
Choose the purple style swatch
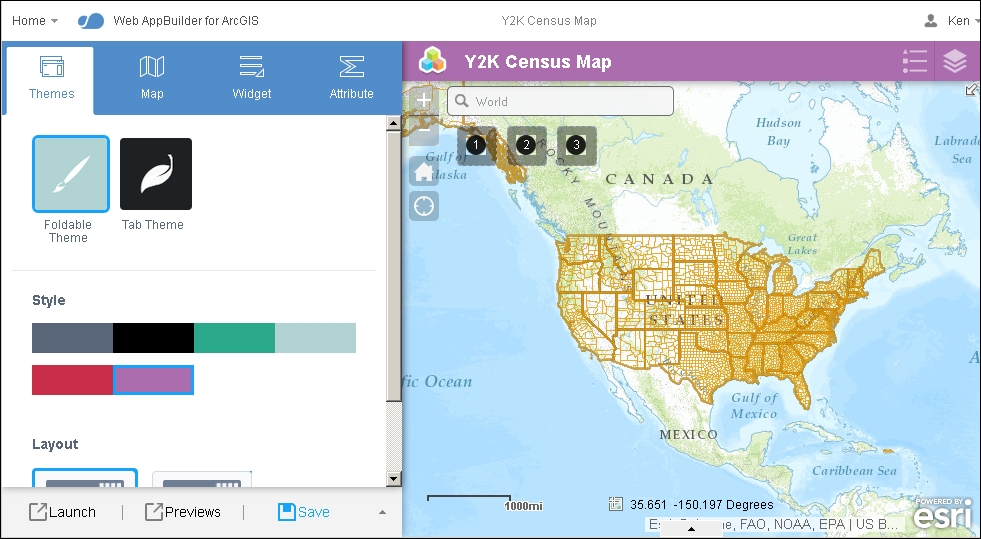pyautogui.click(x=153, y=380)
